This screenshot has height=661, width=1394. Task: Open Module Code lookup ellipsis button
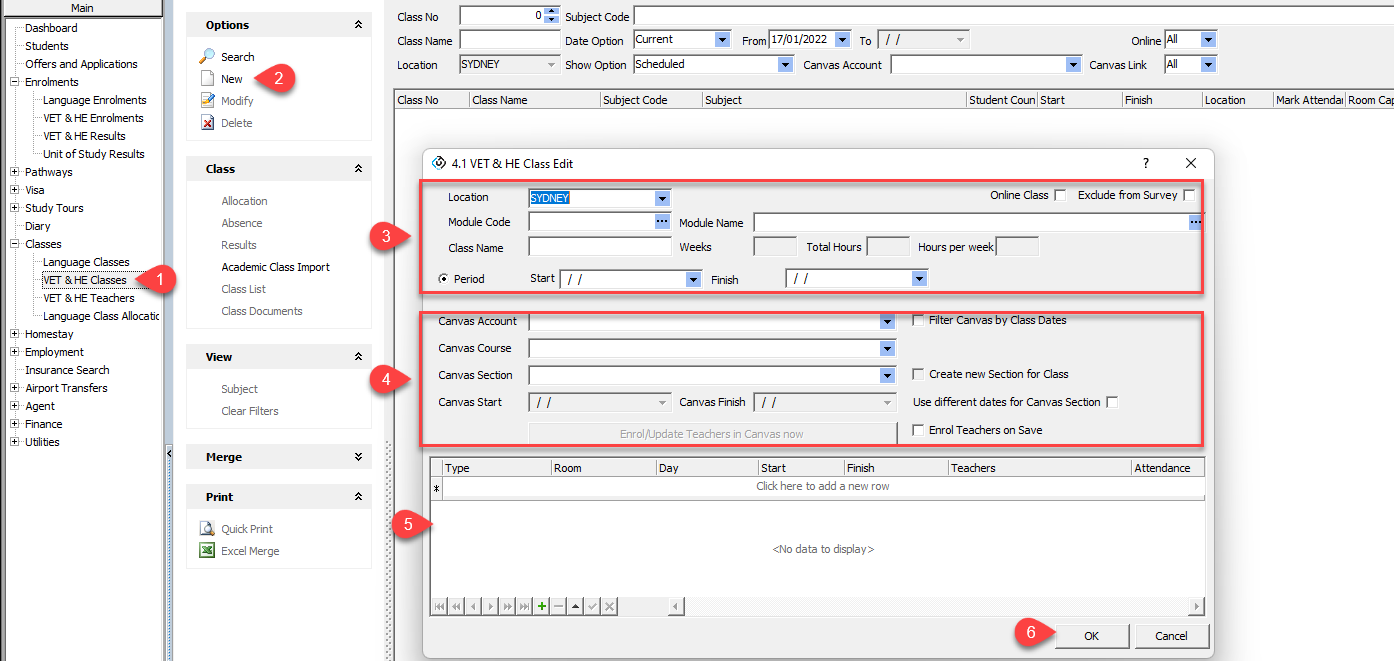point(662,221)
